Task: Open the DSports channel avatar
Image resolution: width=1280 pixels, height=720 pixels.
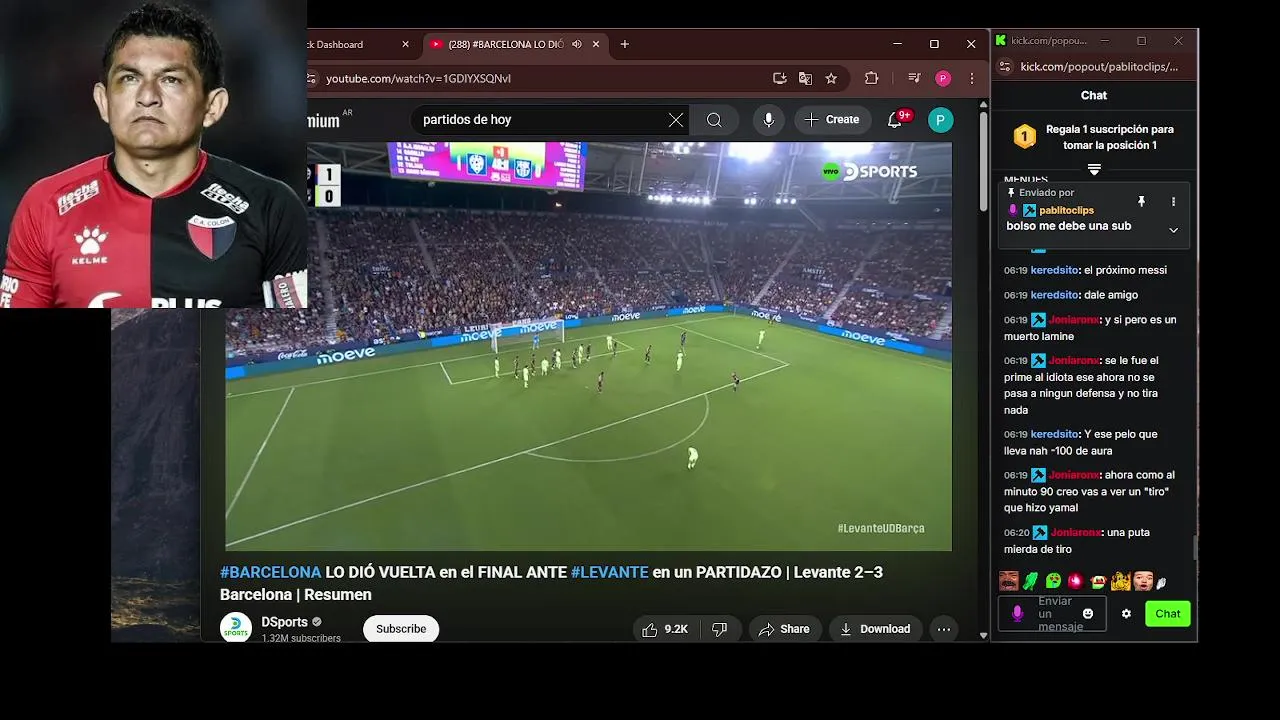Action: (x=236, y=627)
